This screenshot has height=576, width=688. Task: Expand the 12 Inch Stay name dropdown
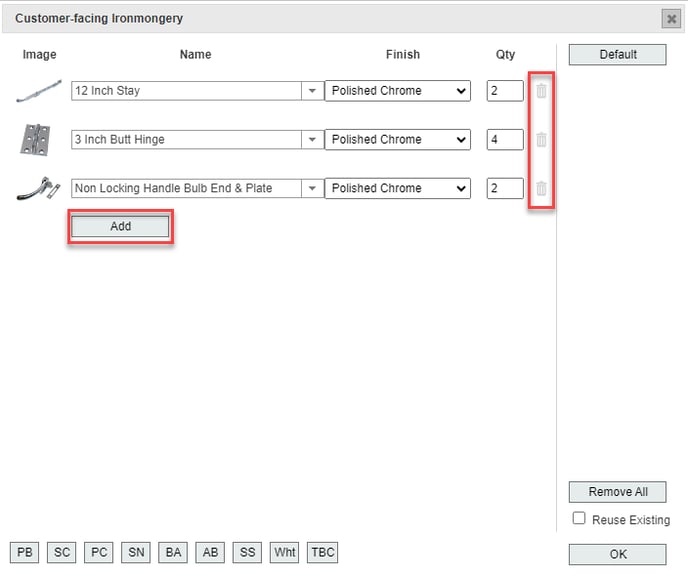point(312,91)
